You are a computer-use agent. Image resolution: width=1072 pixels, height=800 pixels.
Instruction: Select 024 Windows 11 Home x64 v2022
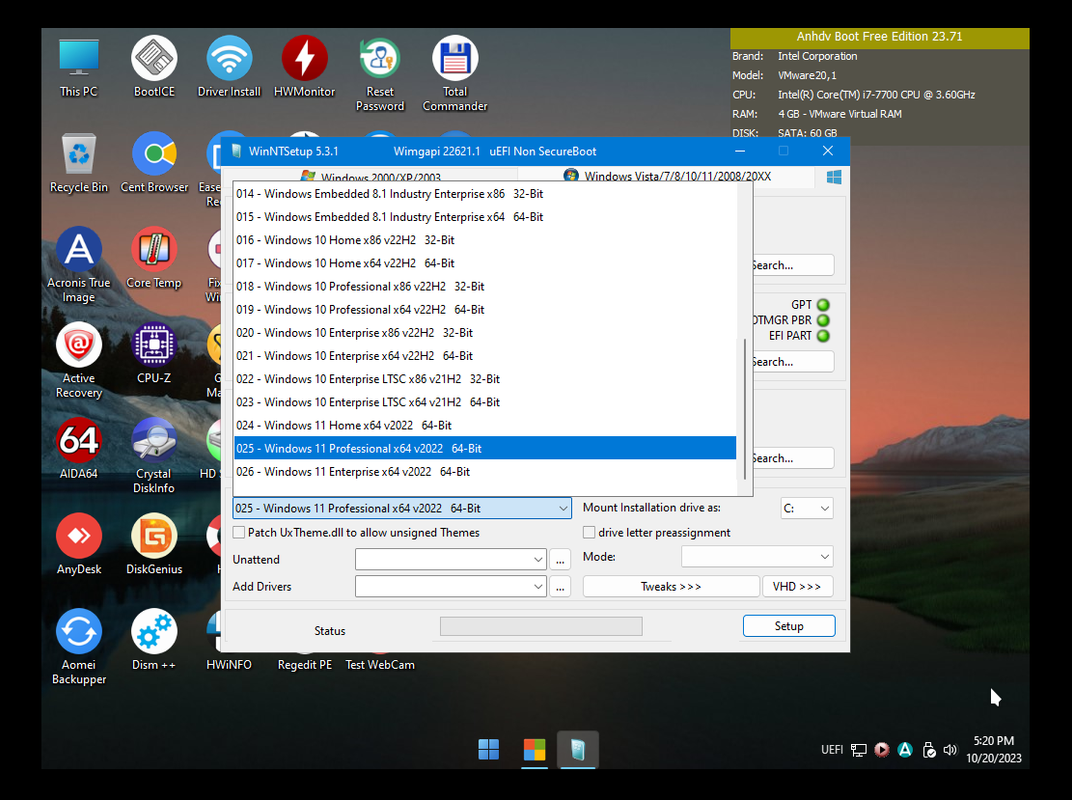485,425
